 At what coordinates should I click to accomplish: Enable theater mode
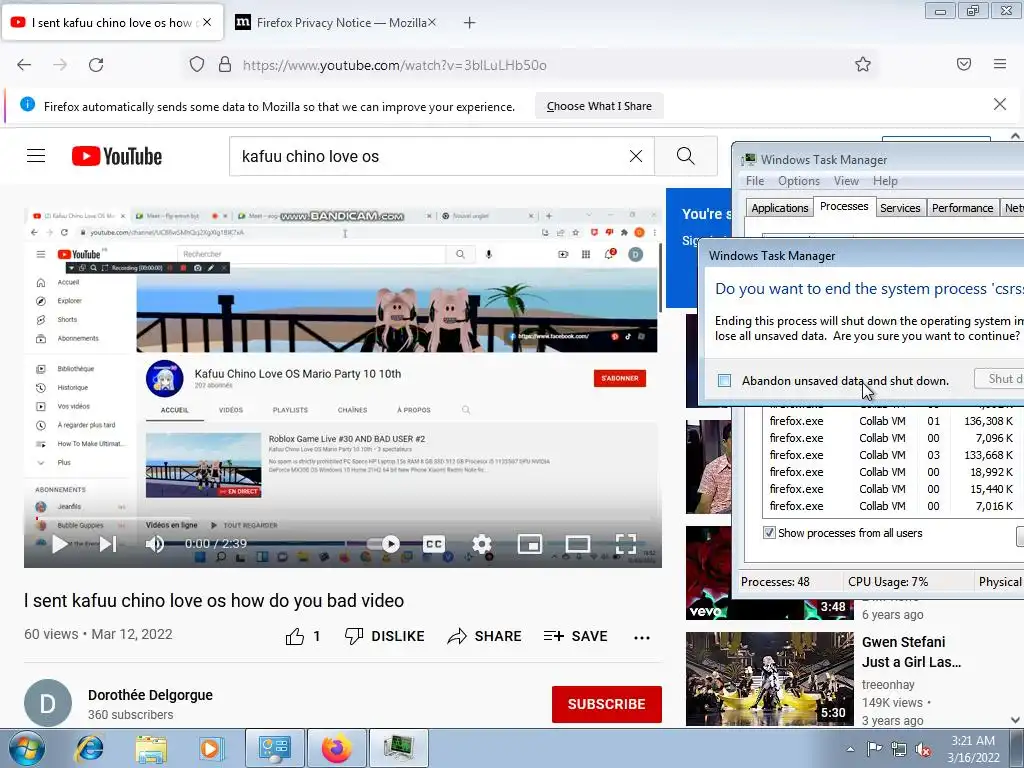click(x=578, y=543)
